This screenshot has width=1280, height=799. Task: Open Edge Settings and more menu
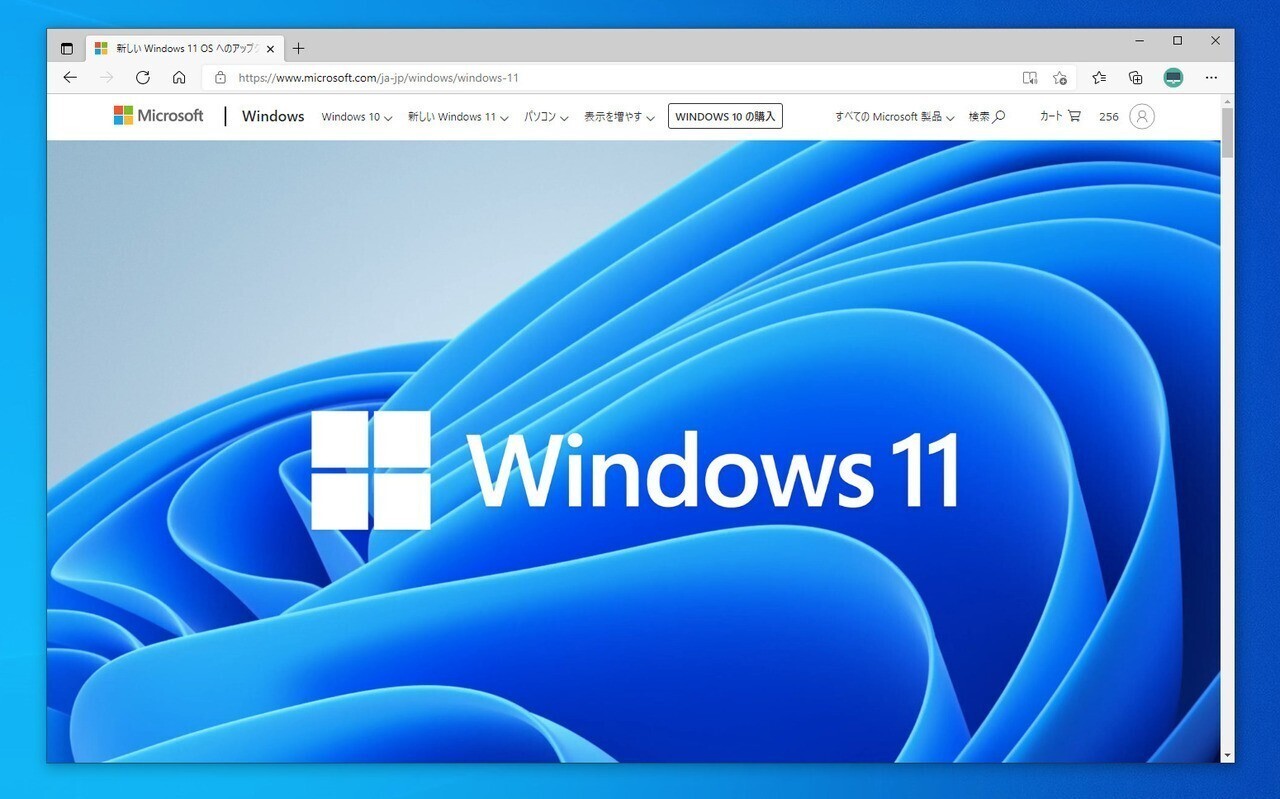(1211, 77)
